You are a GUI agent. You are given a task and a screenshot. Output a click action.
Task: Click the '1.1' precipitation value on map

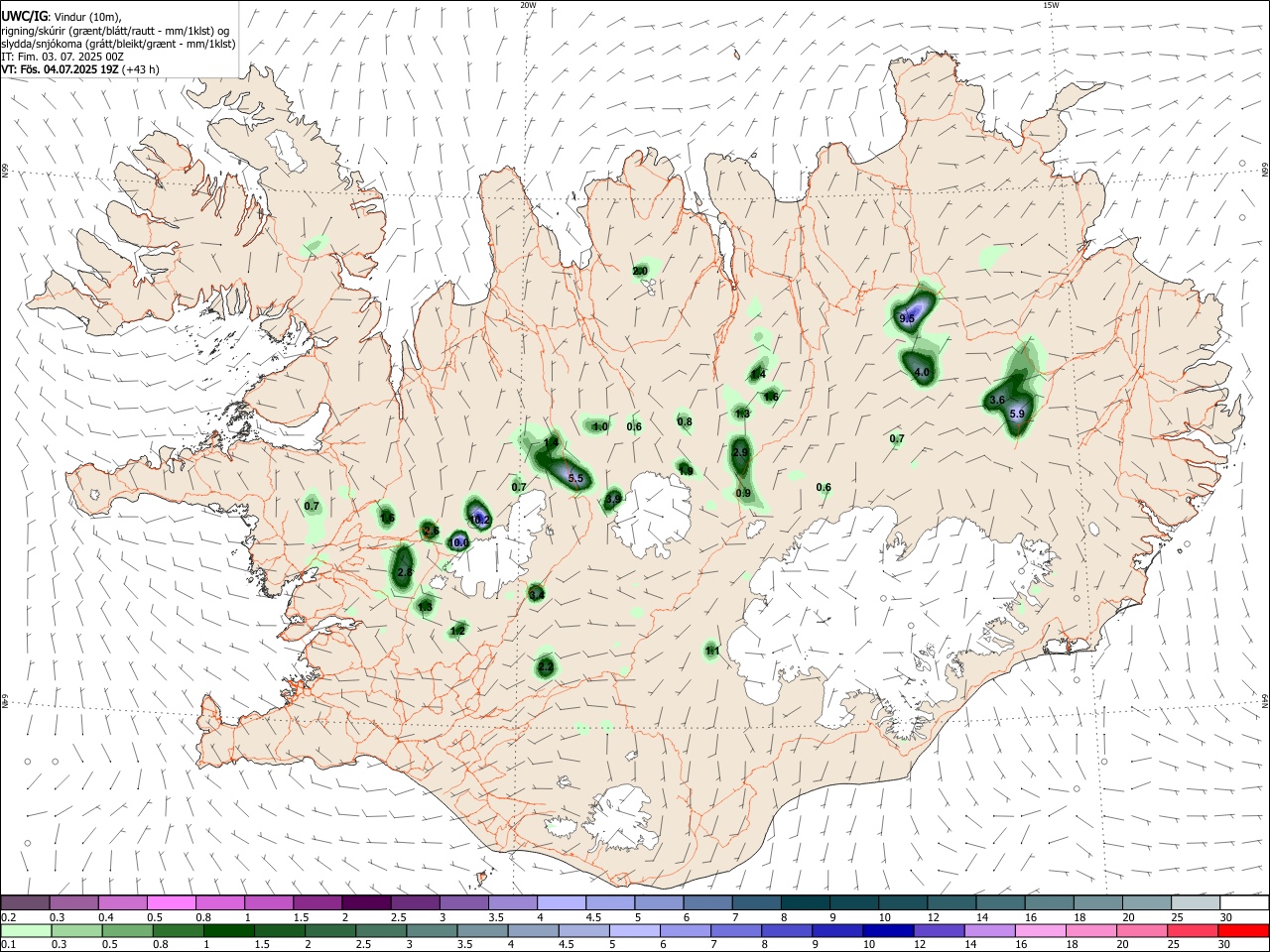point(712,651)
